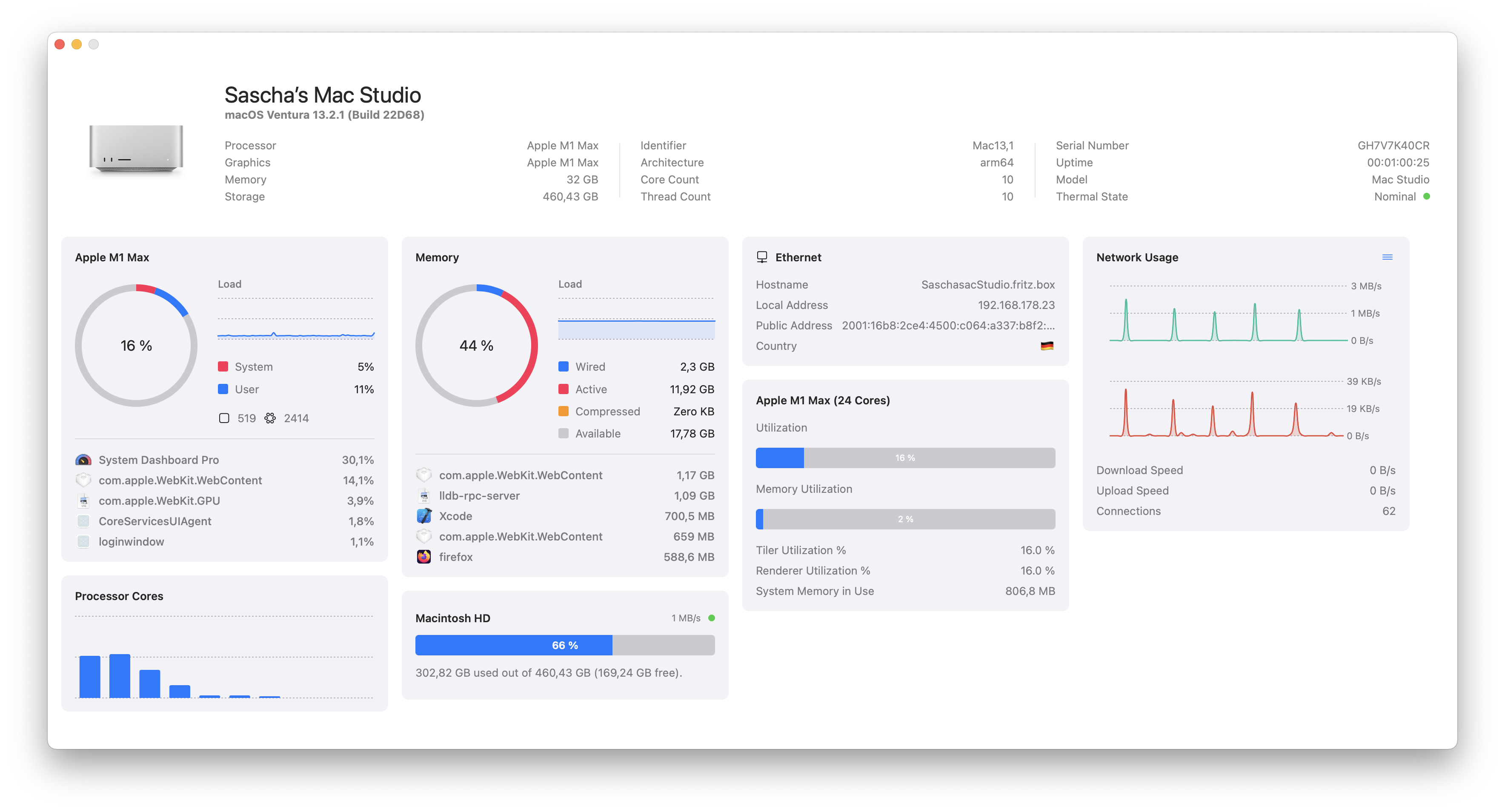Click System Memory in Use 806,8 MB
This screenshot has height=812, width=1505.
(906, 591)
